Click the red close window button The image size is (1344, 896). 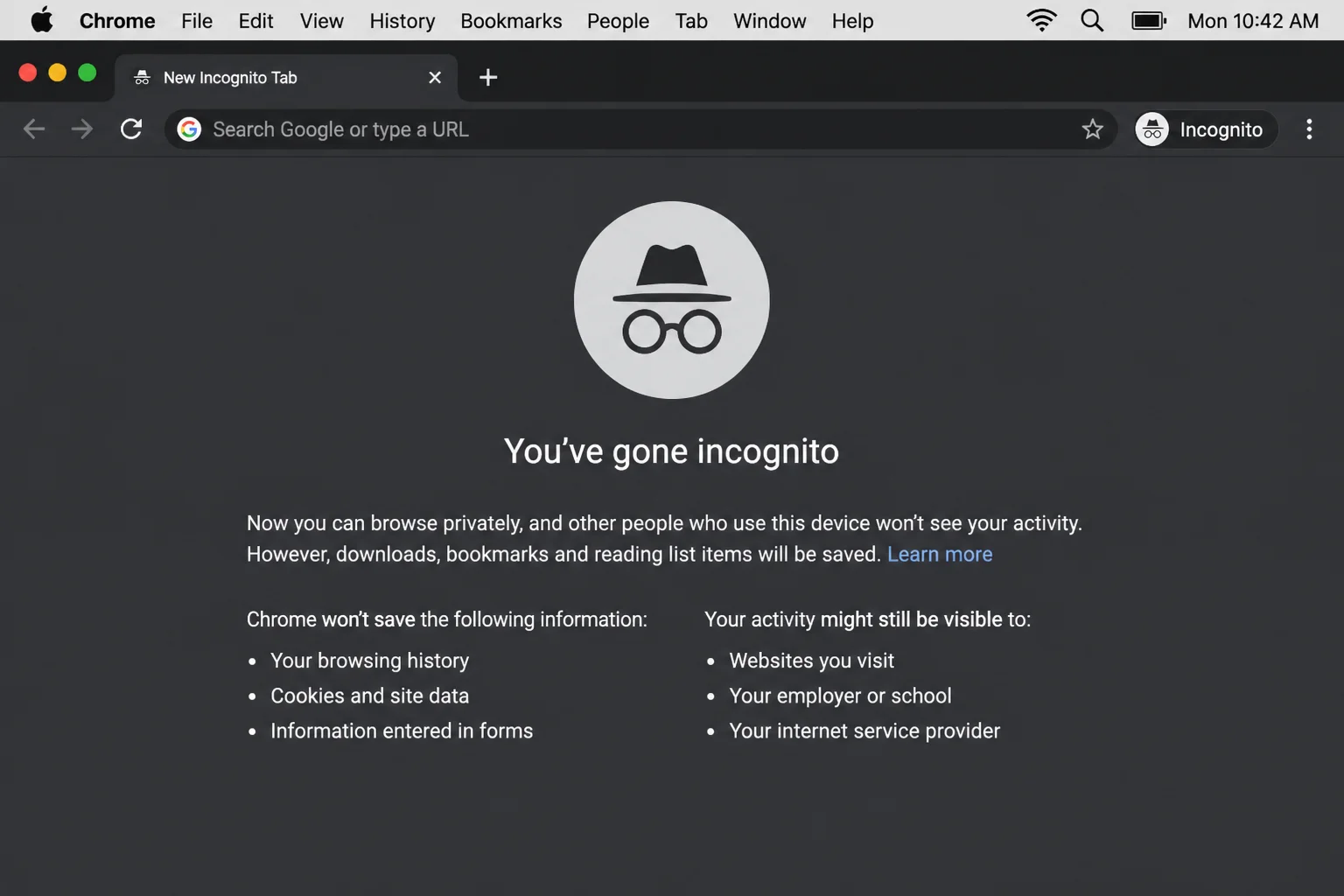click(x=28, y=73)
